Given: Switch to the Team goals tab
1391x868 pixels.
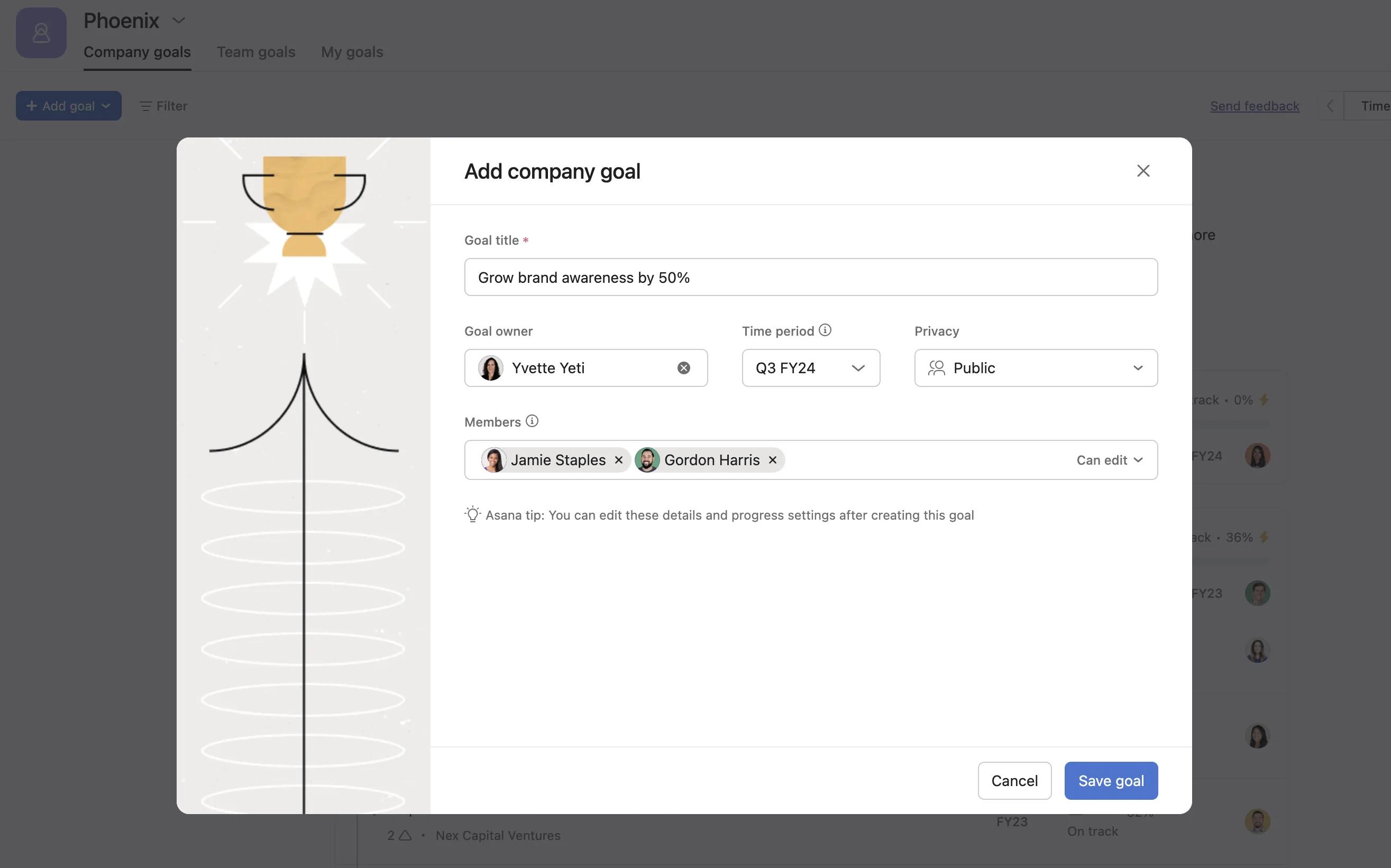Looking at the screenshot, I should (x=256, y=52).
